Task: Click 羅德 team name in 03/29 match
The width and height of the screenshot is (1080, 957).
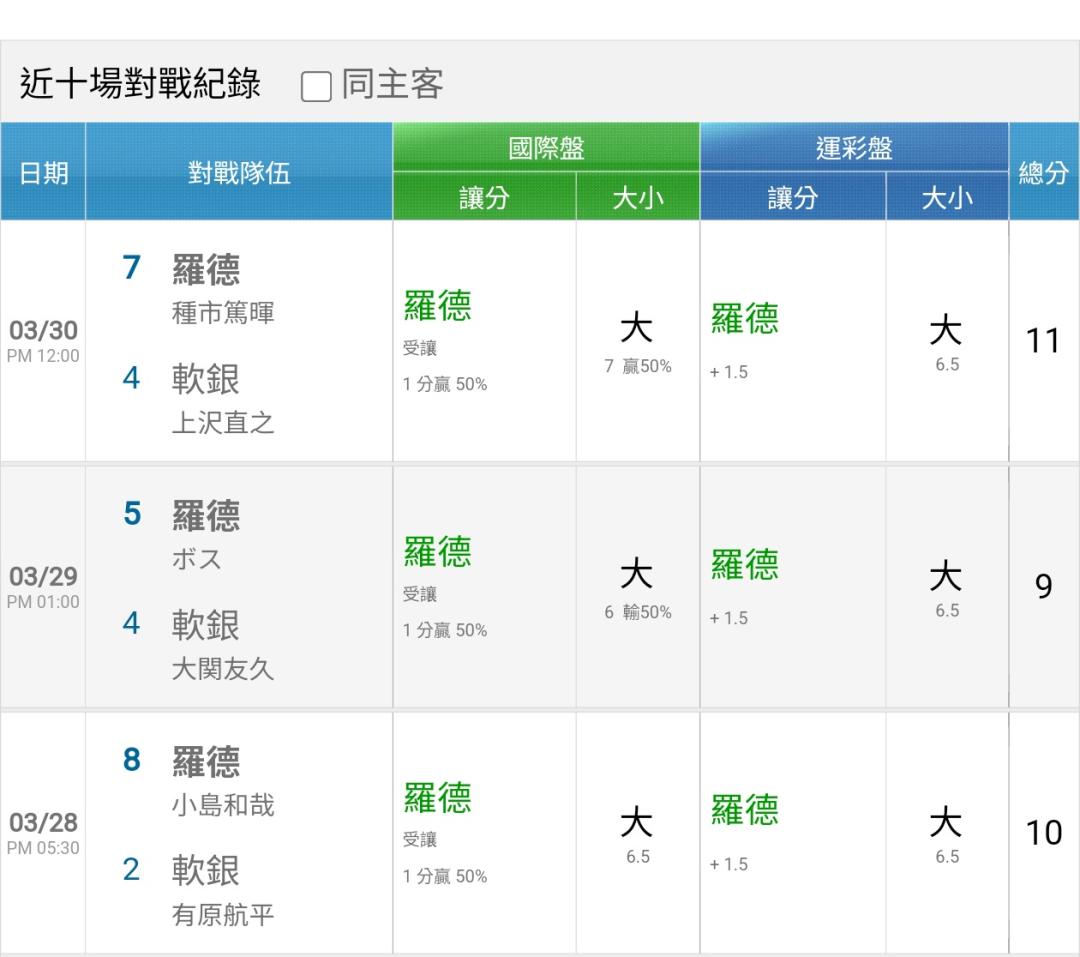Action: (206, 515)
